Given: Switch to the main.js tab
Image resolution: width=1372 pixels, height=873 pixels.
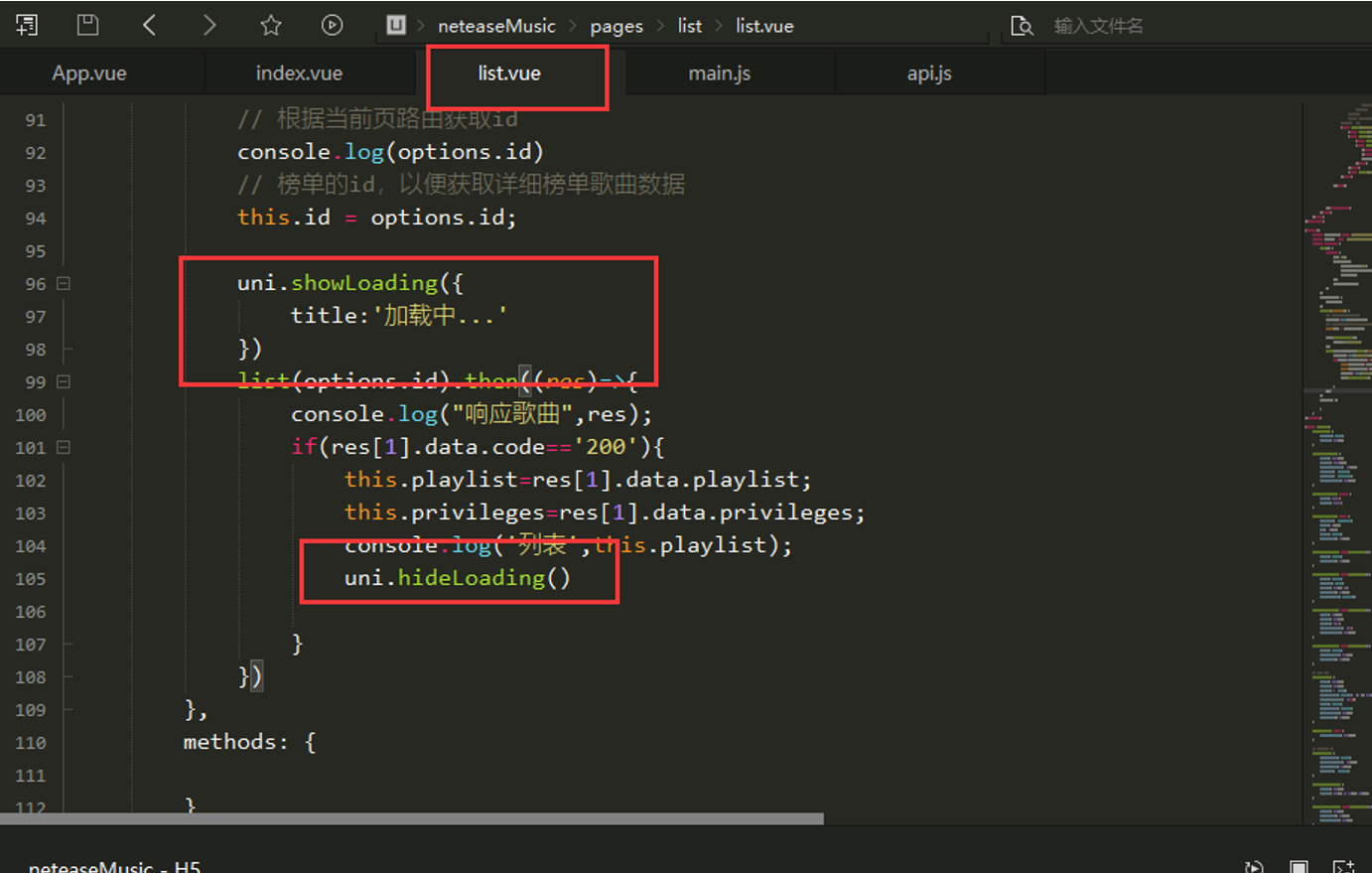Looking at the screenshot, I should click(x=720, y=73).
